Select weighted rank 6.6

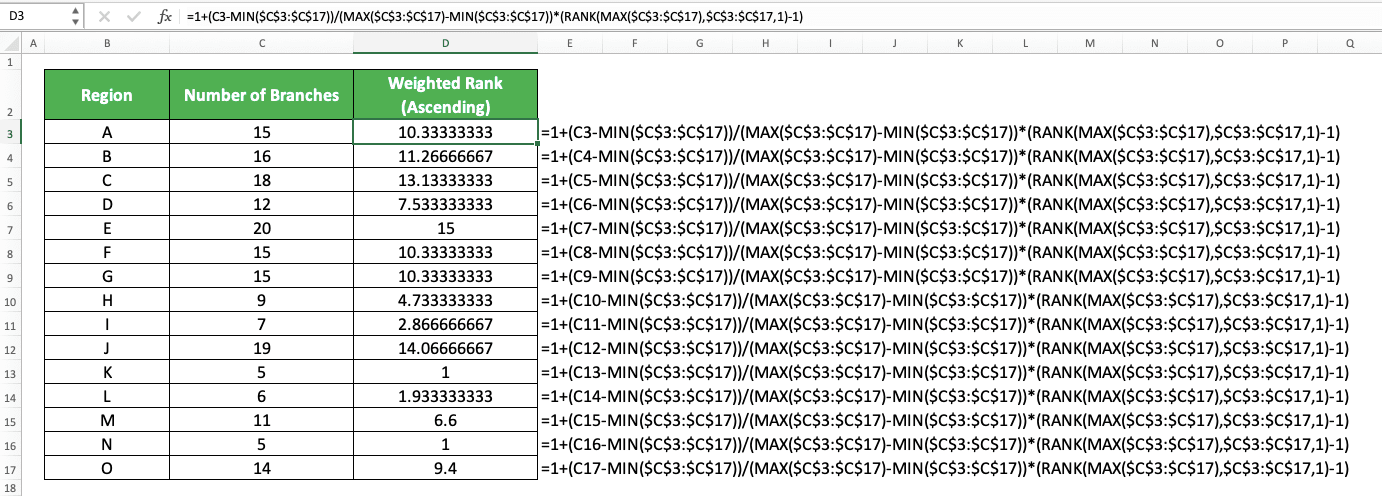tap(445, 420)
